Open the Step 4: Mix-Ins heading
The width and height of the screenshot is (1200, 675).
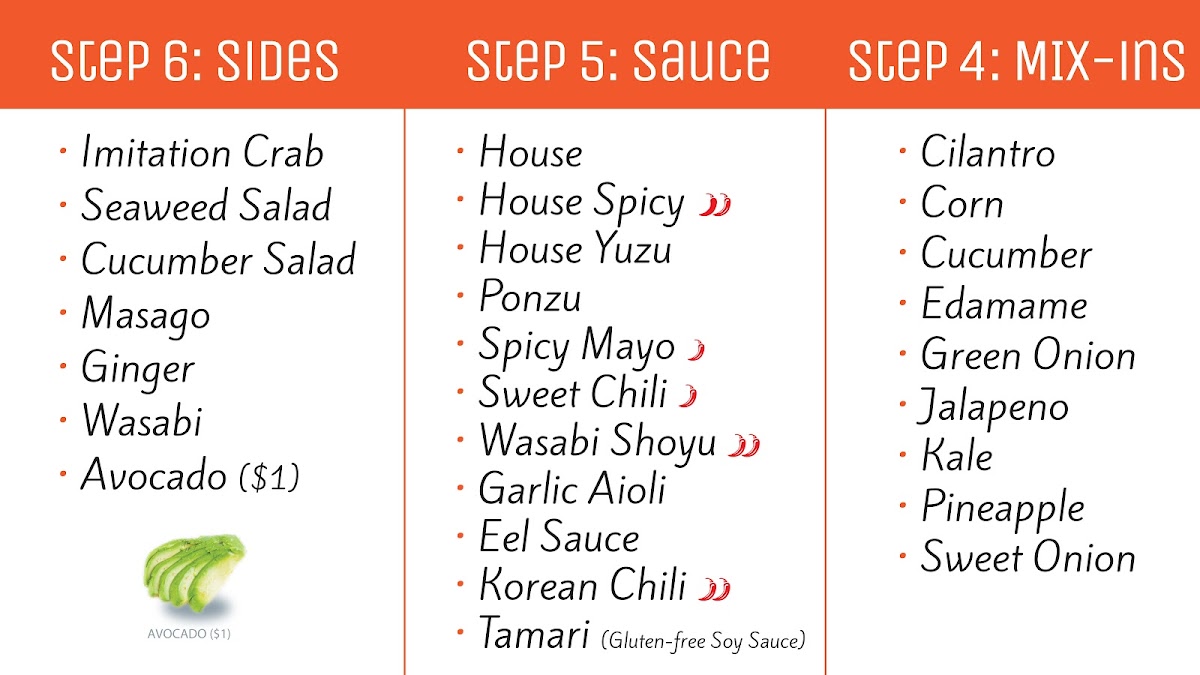(x=1017, y=60)
